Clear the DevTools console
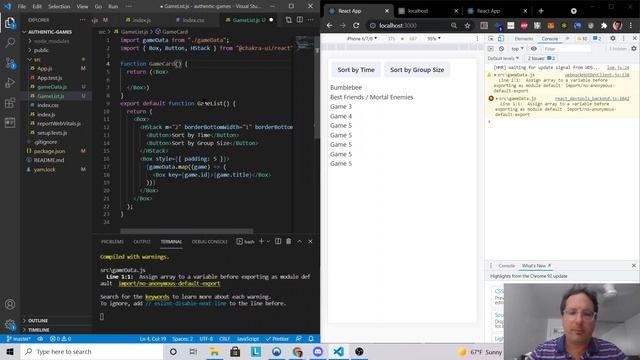This screenshot has width=640, height=360. (x=501, y=49)
